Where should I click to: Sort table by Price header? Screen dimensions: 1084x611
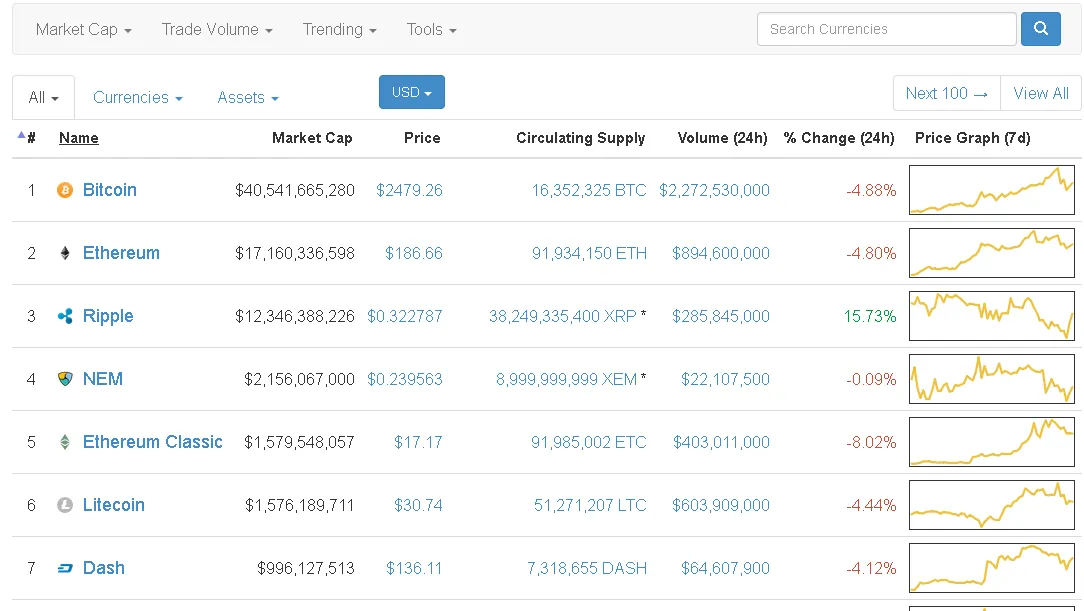[x=422, y=138]
